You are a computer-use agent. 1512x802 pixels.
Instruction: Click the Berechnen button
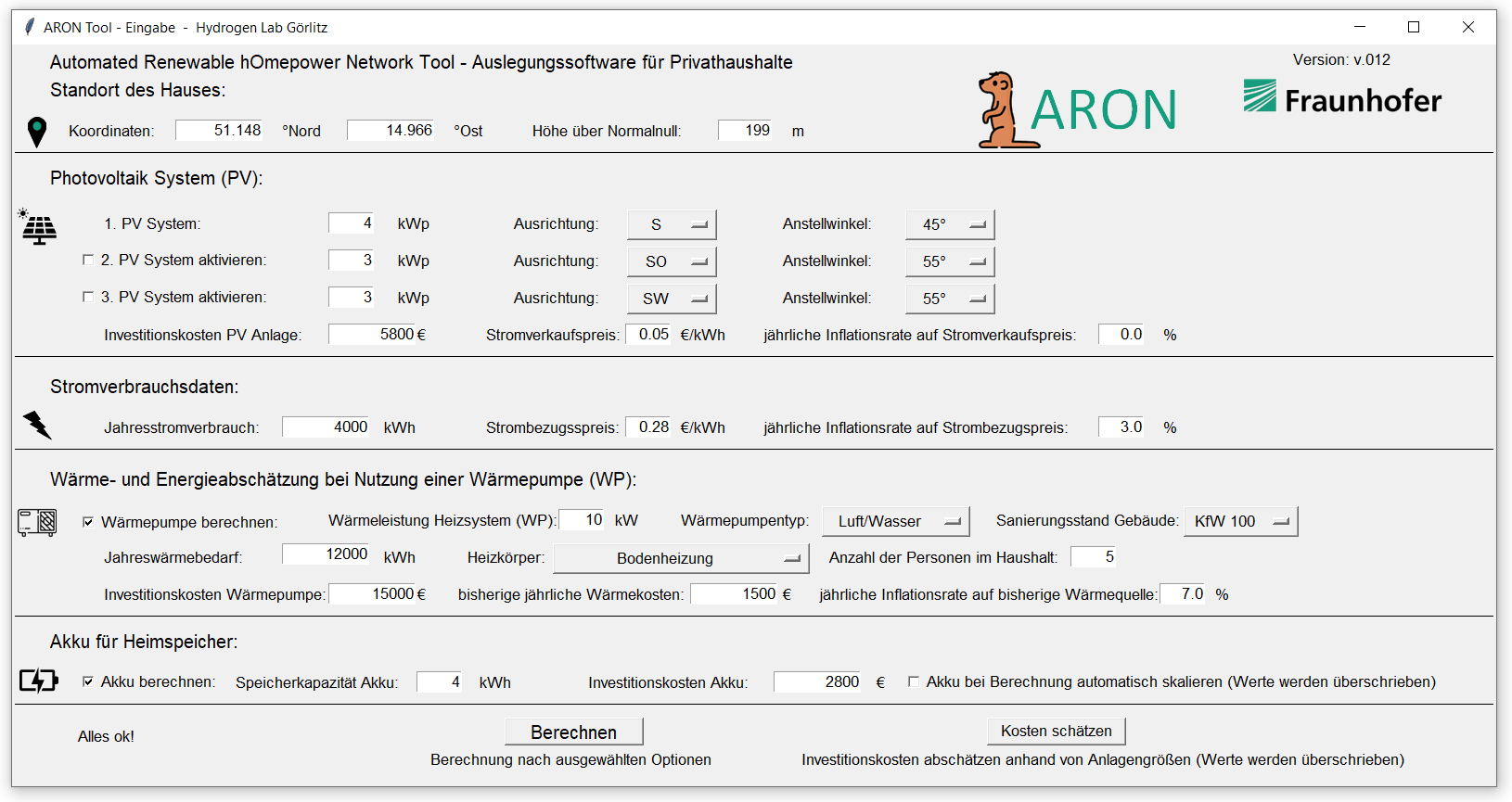click(x=574, y=732)
